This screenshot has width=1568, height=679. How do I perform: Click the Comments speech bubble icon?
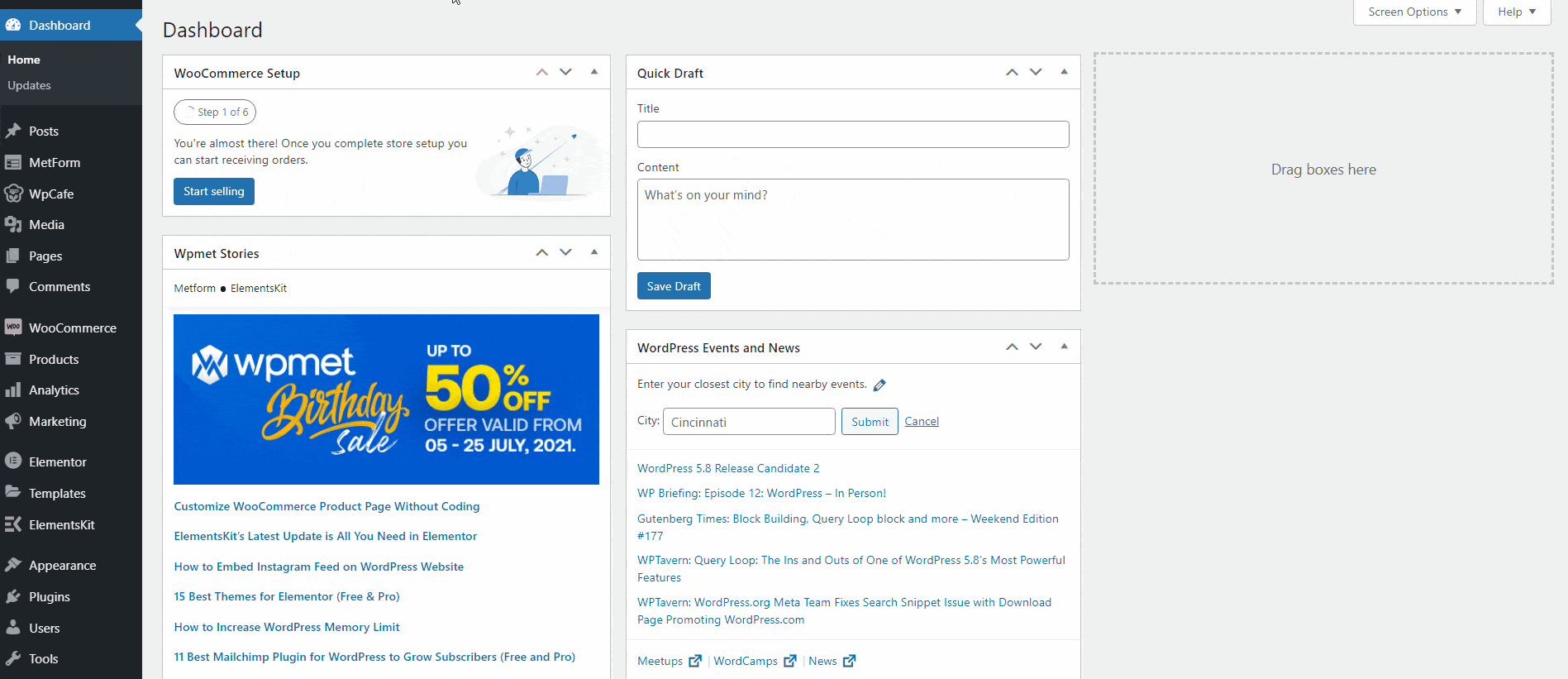[13, 286]
